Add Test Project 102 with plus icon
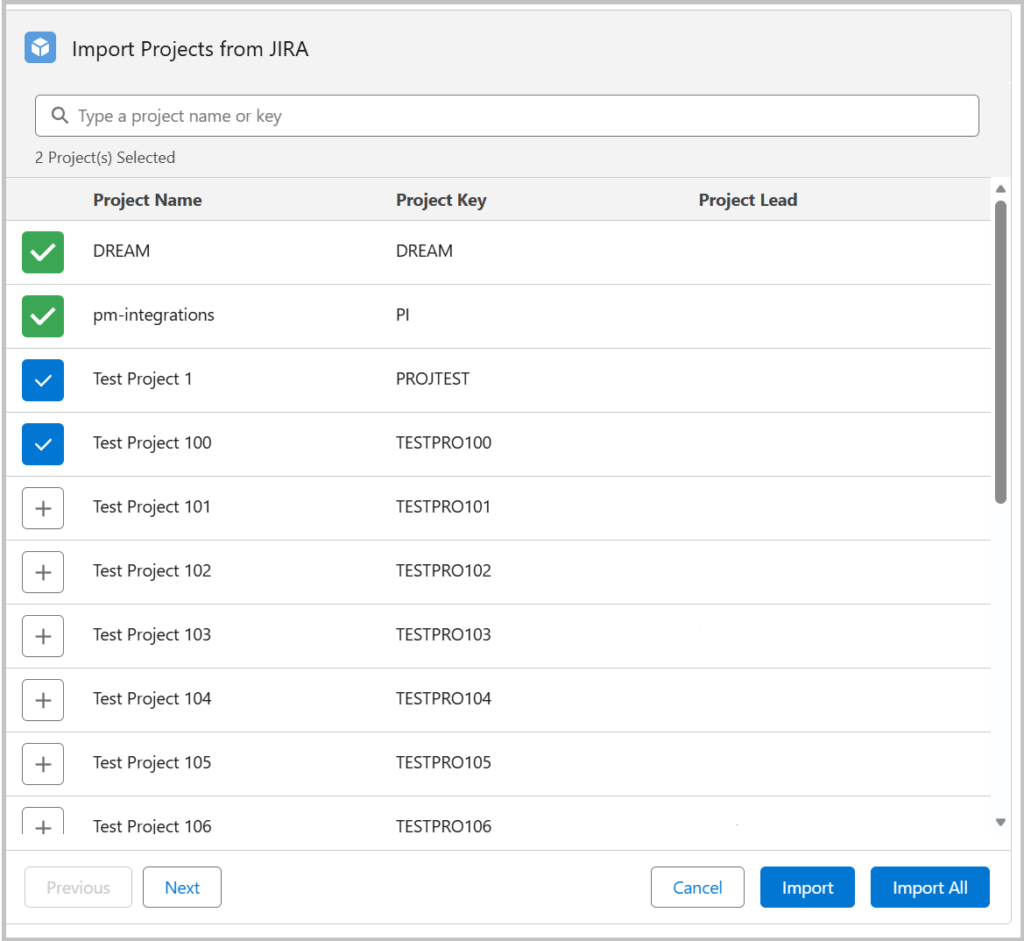This screenshot has width=1024, height=941. (43, 572)
